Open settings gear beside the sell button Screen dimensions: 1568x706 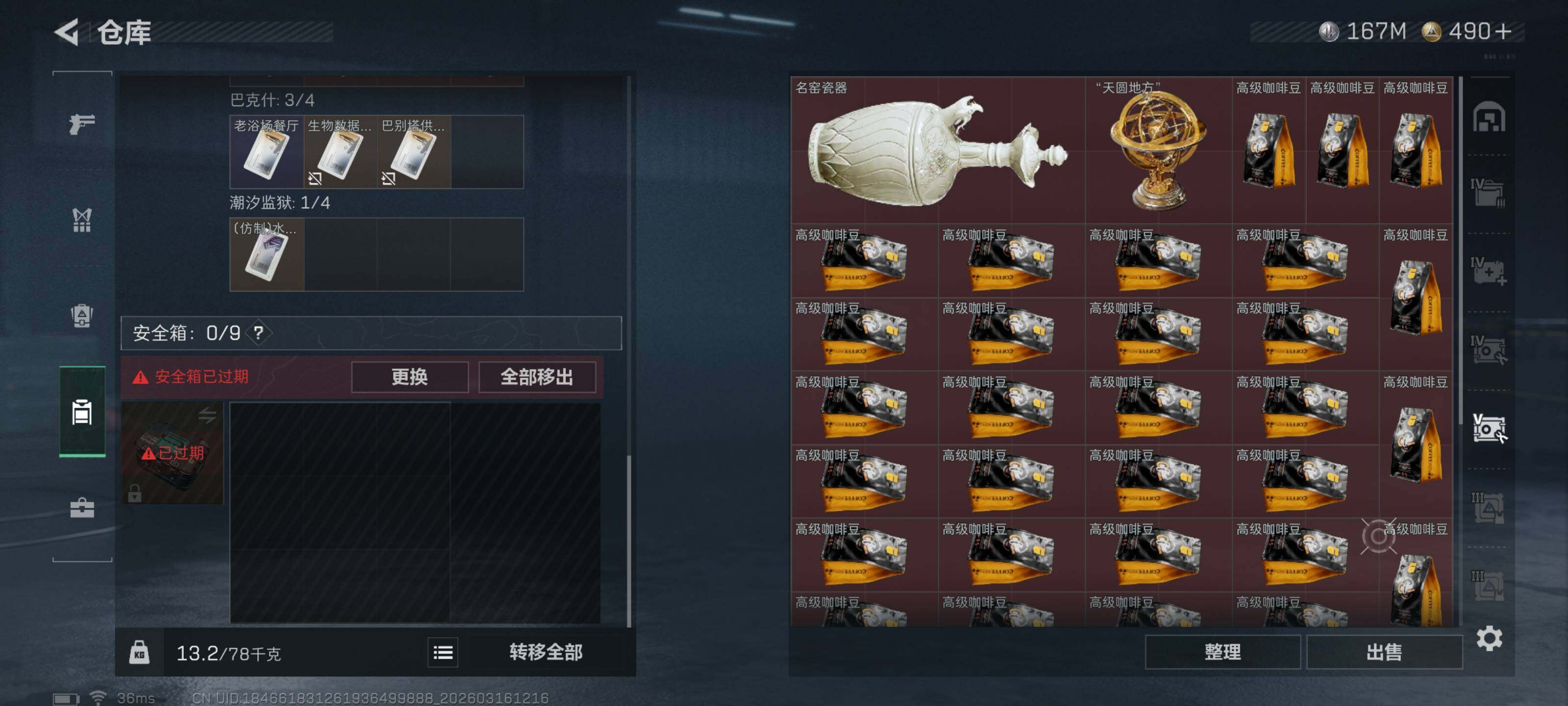[x=1489, y=638]
